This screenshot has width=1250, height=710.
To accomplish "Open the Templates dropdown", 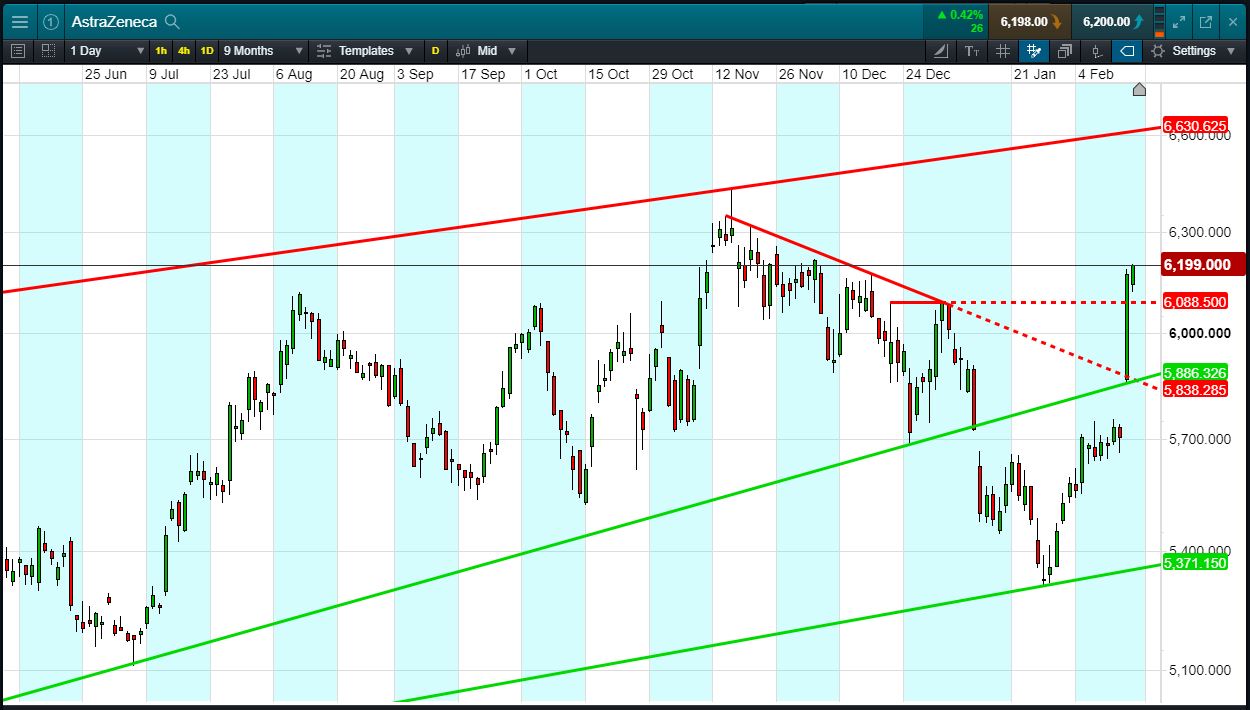I will click(365, 50).
